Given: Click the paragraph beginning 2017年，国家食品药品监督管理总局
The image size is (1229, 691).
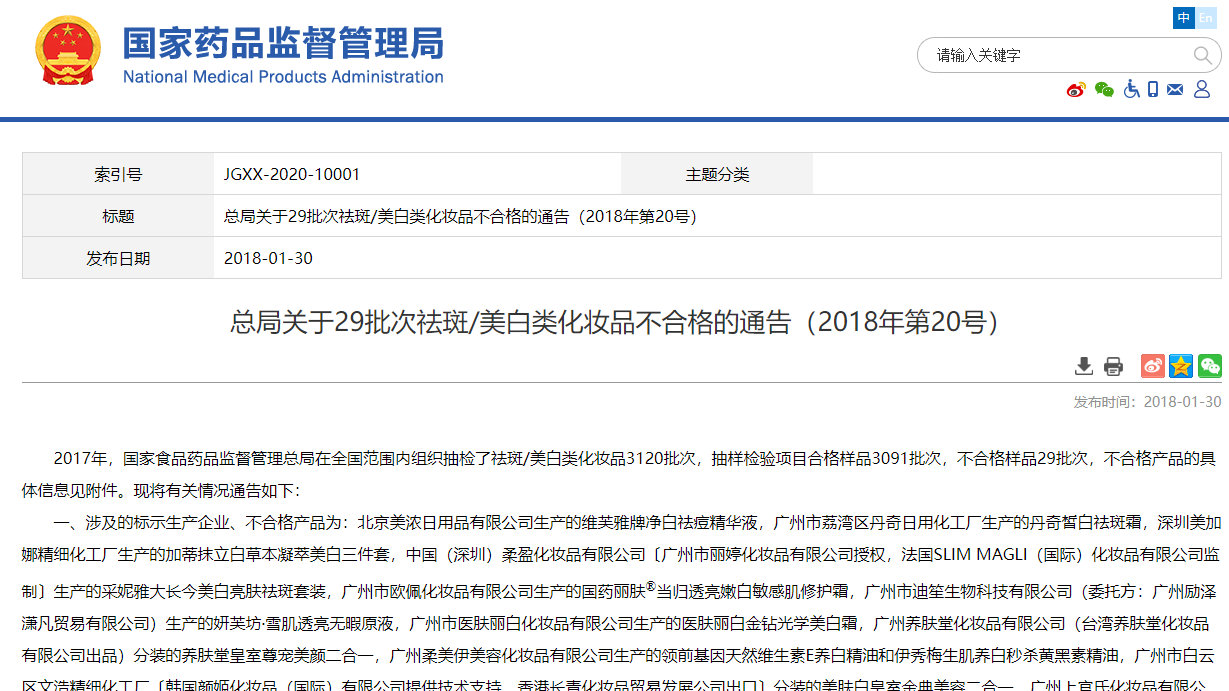Looking at the screenshot, I should click(622, 475).
